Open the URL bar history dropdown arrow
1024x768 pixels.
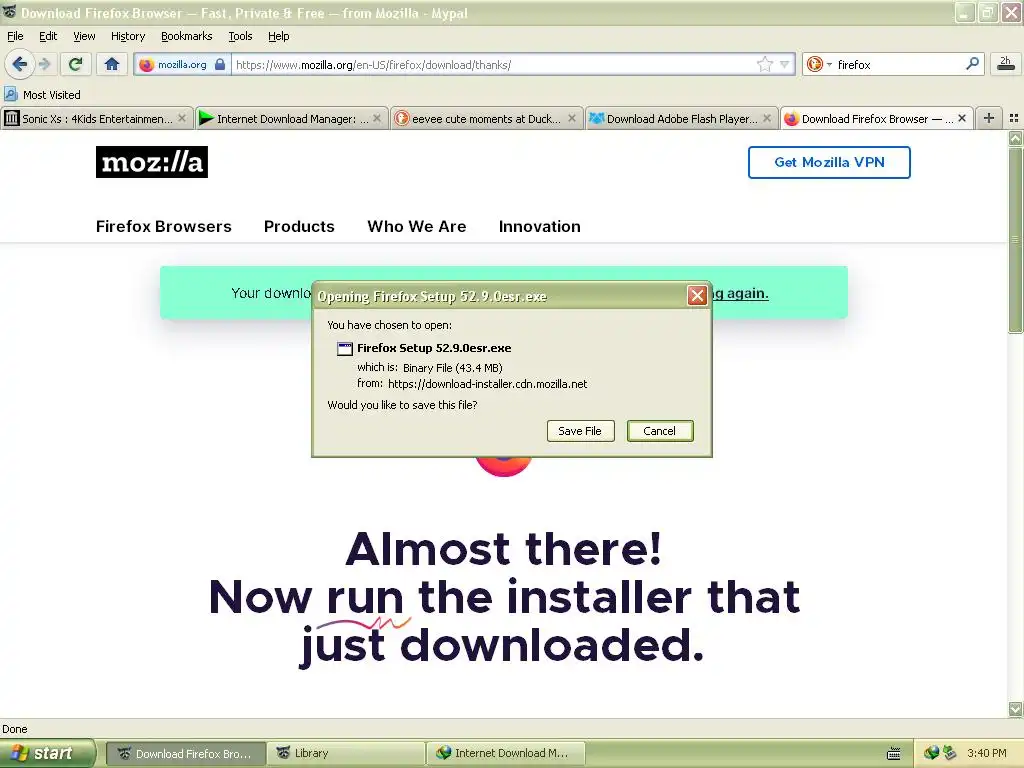pos(785,64)
